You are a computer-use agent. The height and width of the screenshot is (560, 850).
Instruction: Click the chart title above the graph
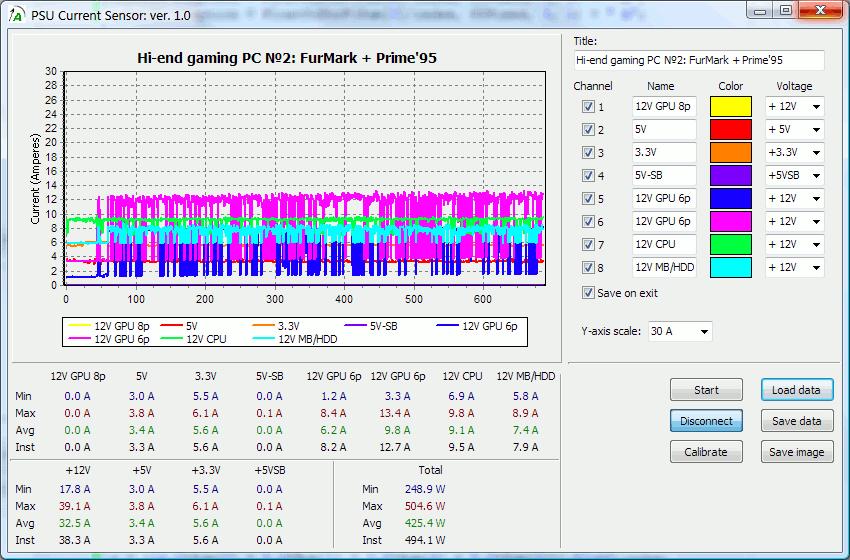click(287, 58)
